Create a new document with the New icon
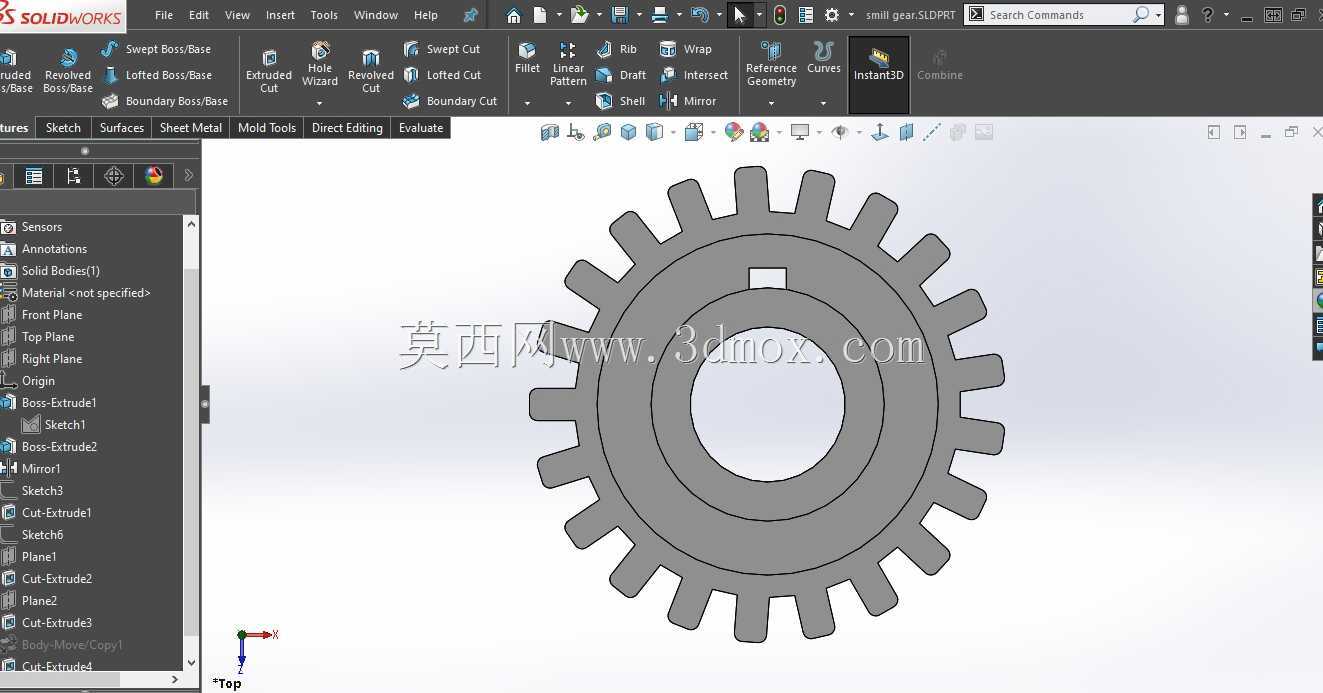This screenshot has height=693, width=1323. [x=540, y=15]
